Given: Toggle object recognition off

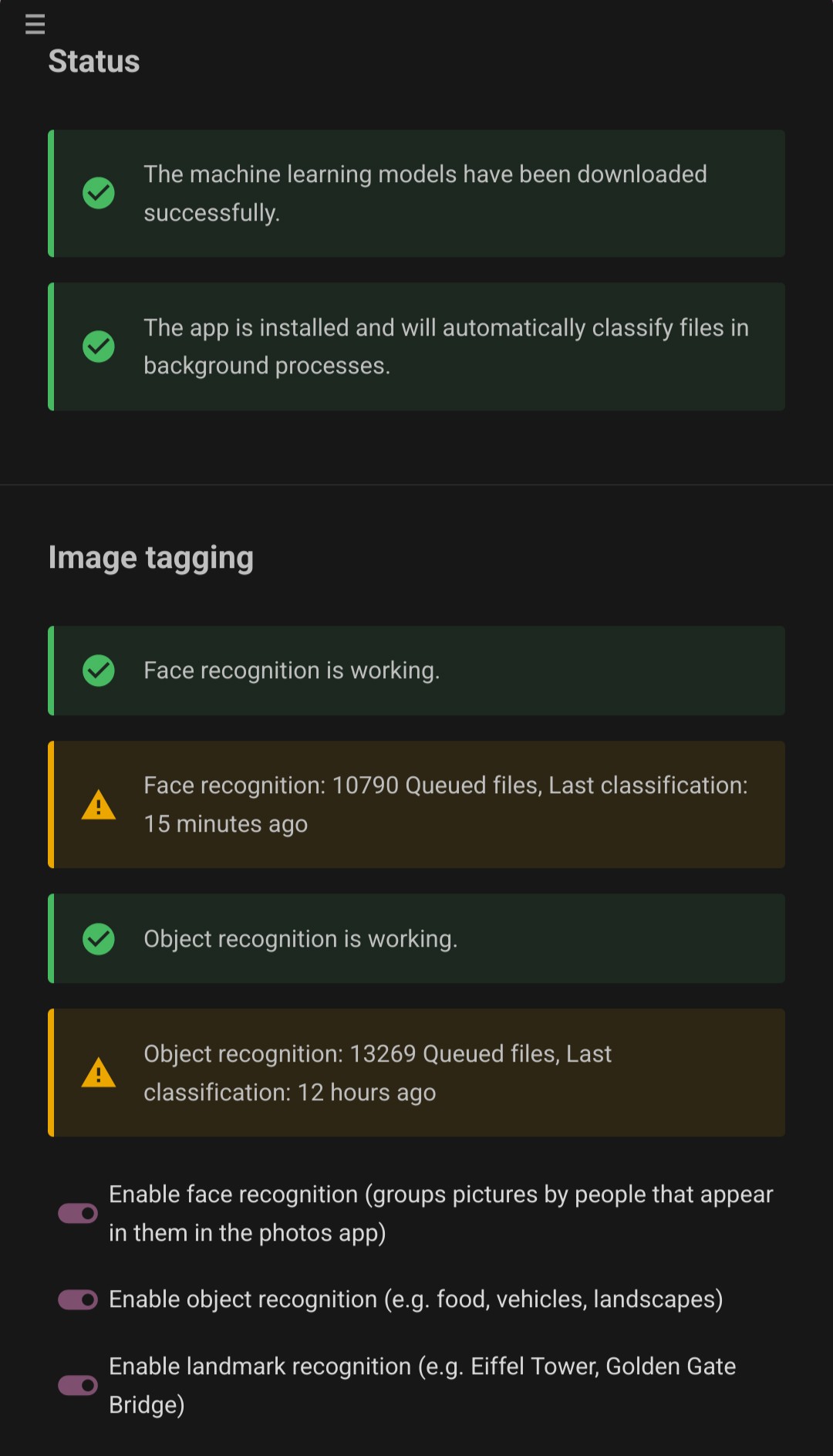Looking at the screenshot, I should click(77, 1299).
